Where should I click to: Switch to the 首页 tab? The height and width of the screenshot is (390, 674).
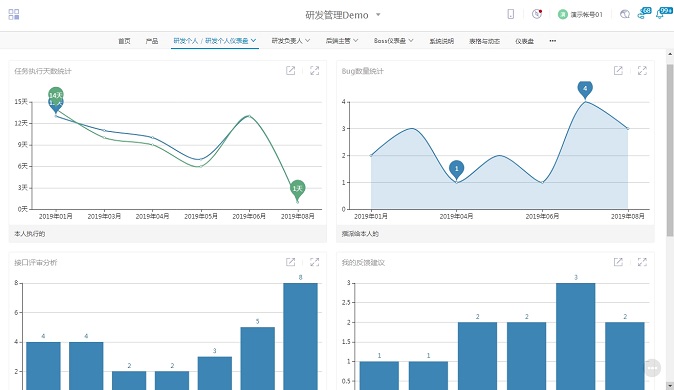coord(124,41)
